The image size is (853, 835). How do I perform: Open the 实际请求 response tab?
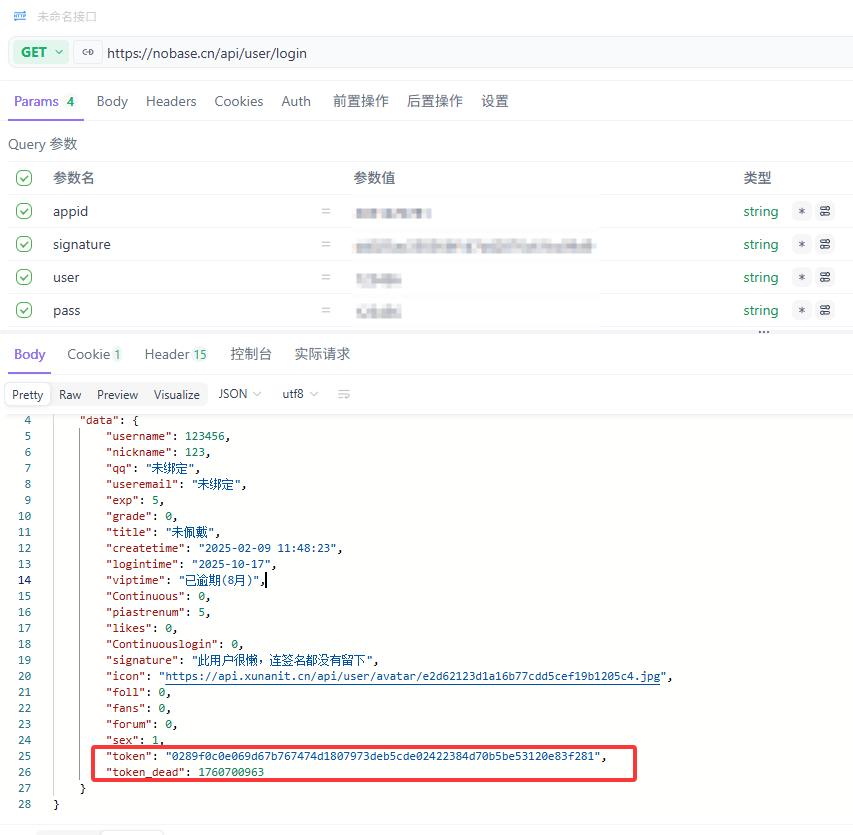(x=322, y=354)
